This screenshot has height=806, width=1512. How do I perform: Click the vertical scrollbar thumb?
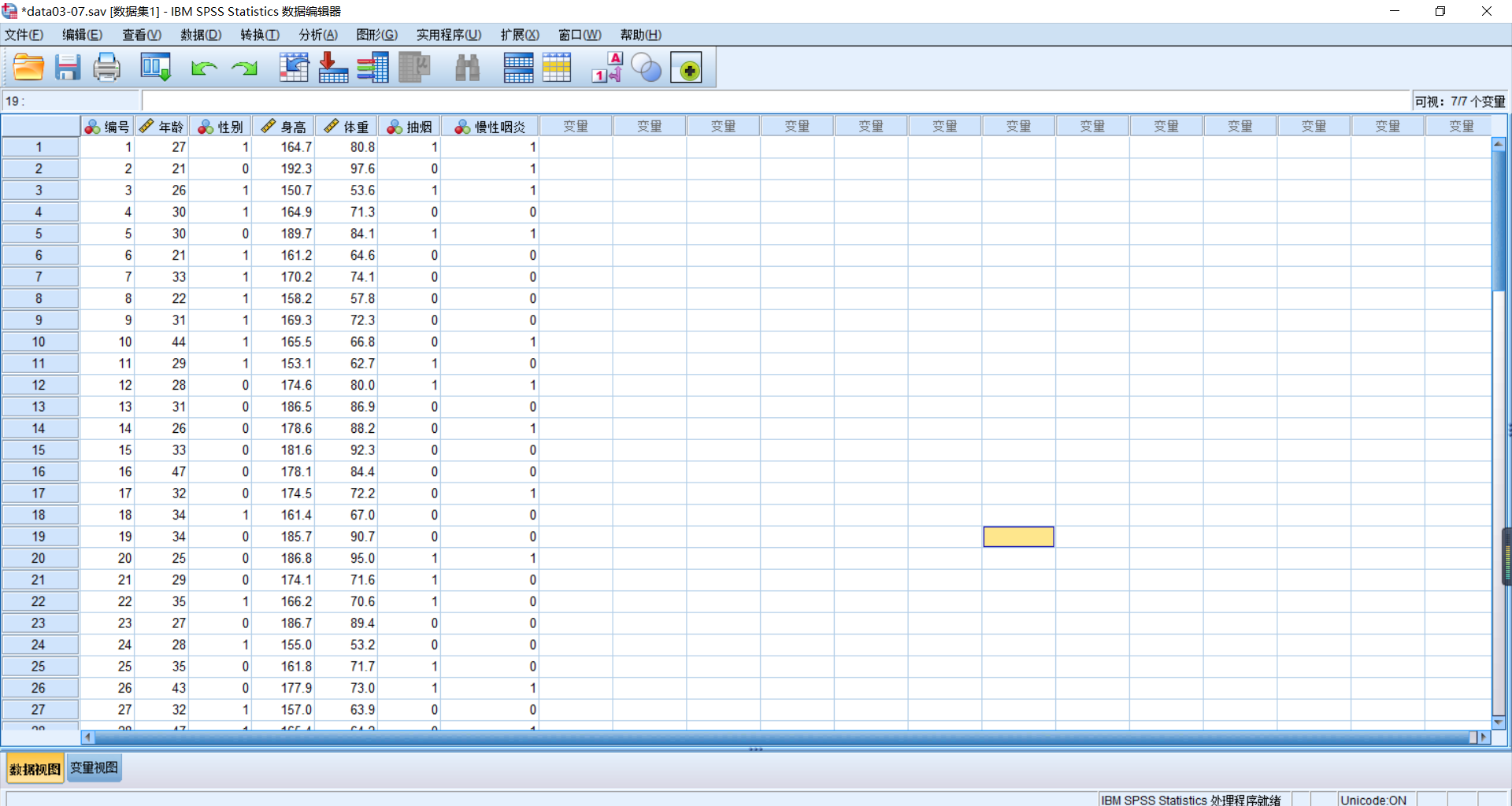pyautogui.click(x=1499, y=220)
